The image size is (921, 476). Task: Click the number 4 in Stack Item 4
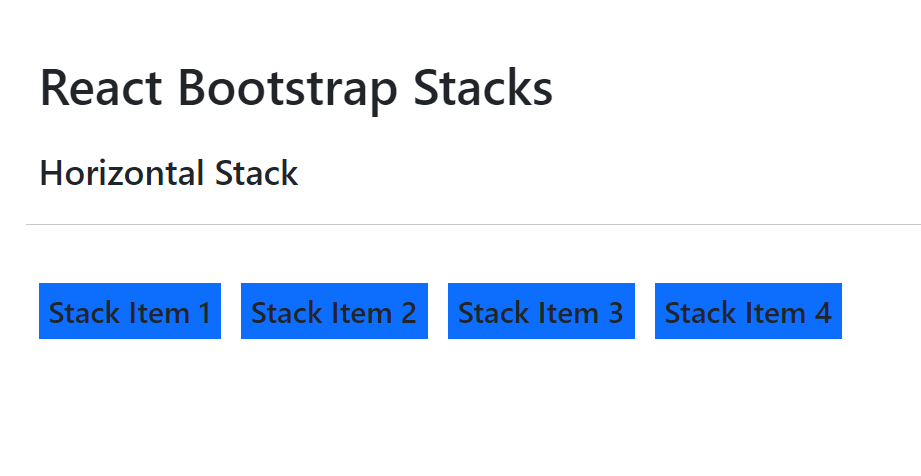pos(823,313)
